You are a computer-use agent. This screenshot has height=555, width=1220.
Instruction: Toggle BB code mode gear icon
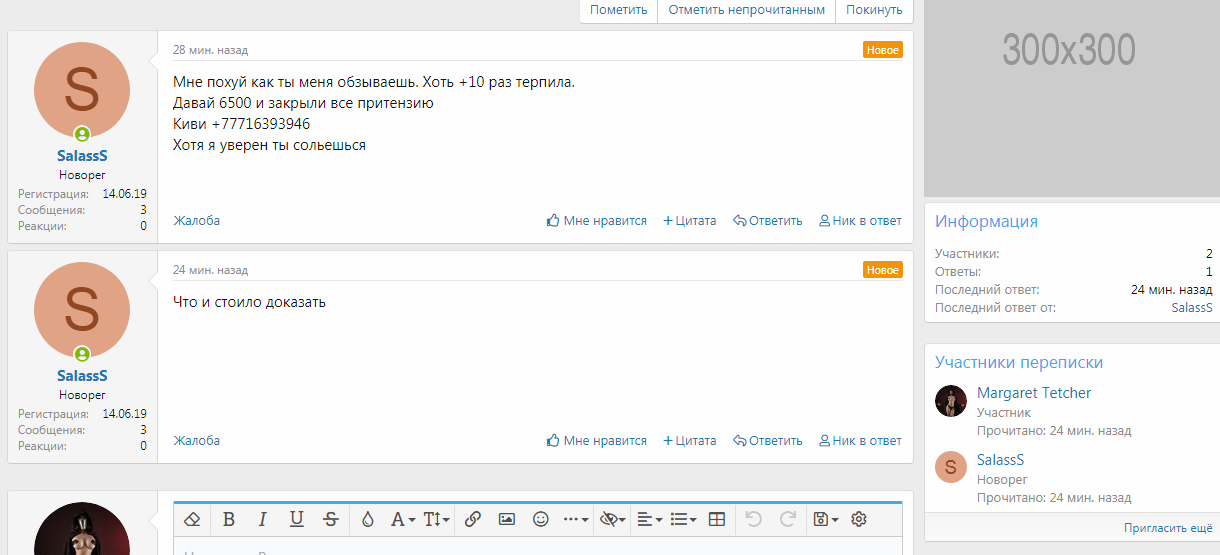point(858,519)
